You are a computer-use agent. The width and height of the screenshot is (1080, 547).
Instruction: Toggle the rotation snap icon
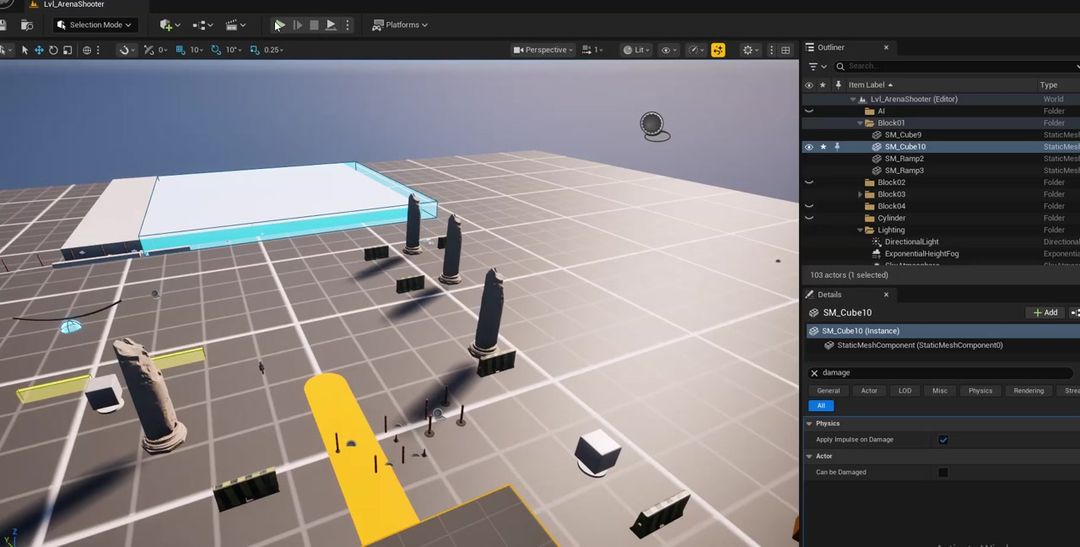click(216, 50)
